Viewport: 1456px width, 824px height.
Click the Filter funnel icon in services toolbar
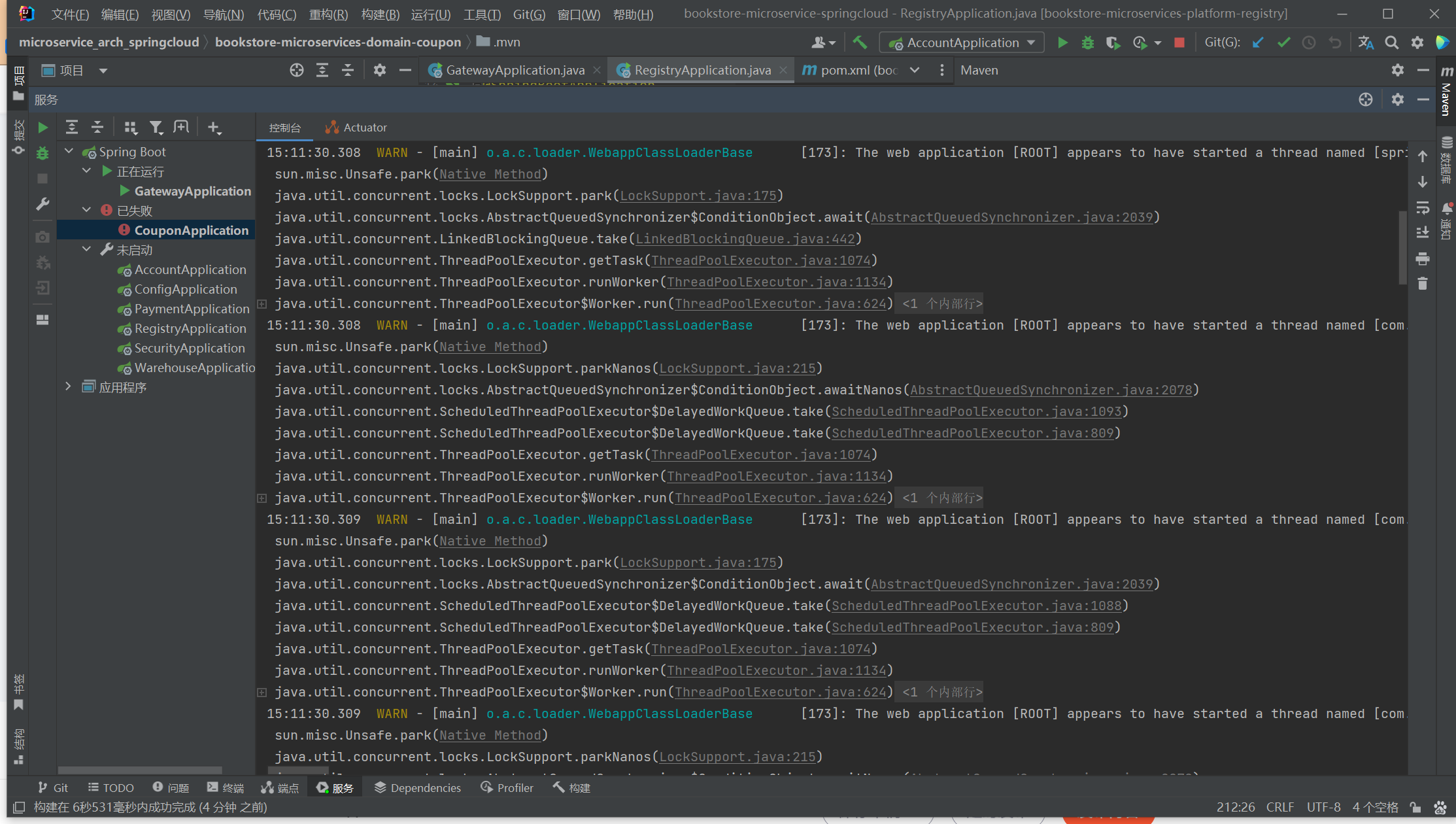(x=156, y=128)
